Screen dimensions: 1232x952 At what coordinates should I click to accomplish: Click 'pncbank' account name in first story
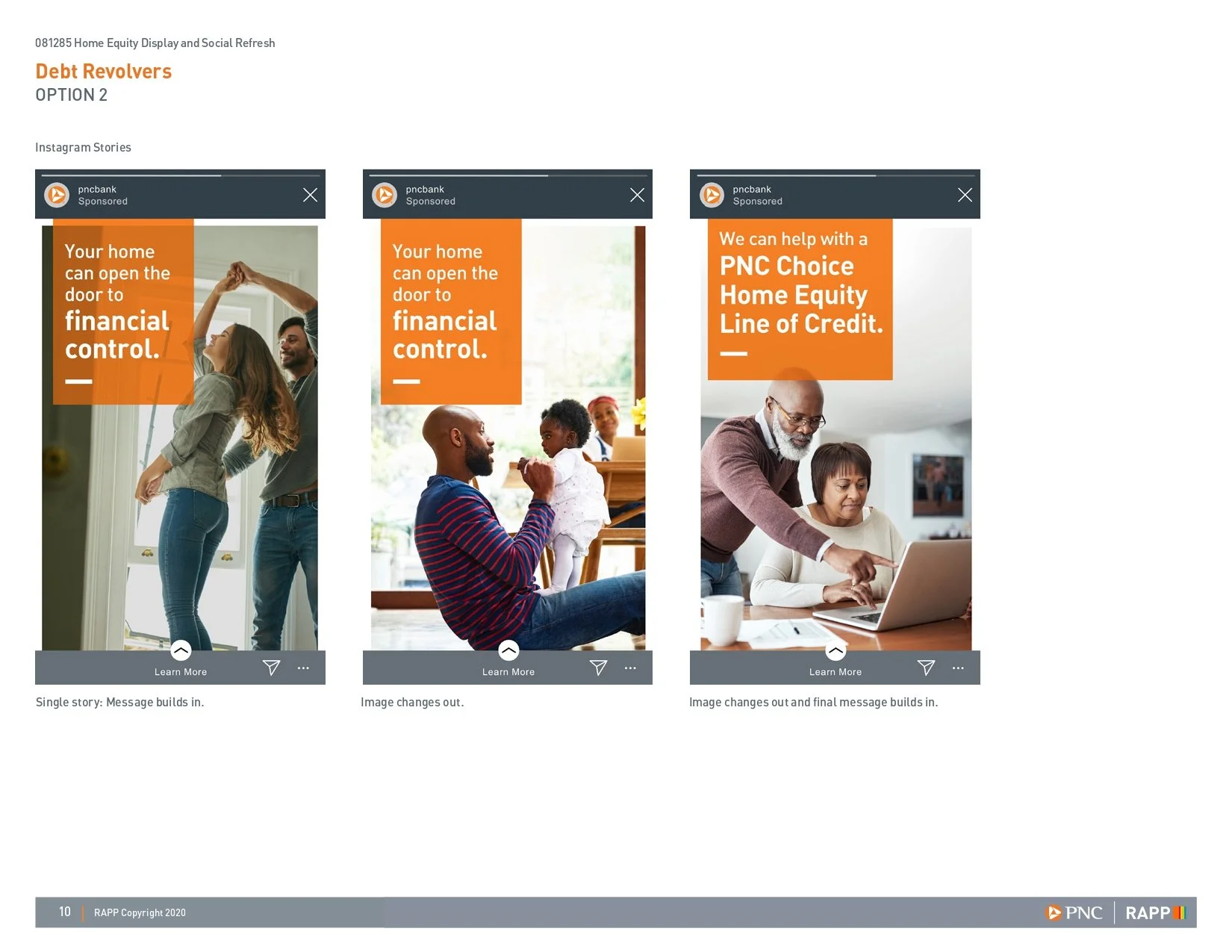[x=97, y=189]
